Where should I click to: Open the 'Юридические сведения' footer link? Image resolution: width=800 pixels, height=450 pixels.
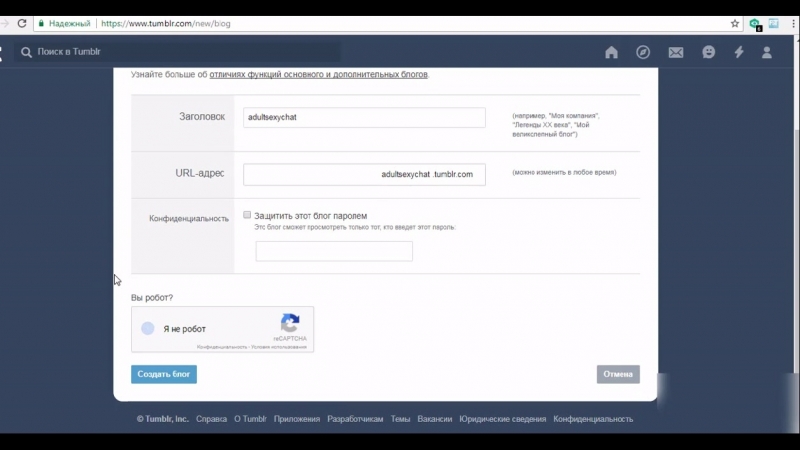(503, 419)
